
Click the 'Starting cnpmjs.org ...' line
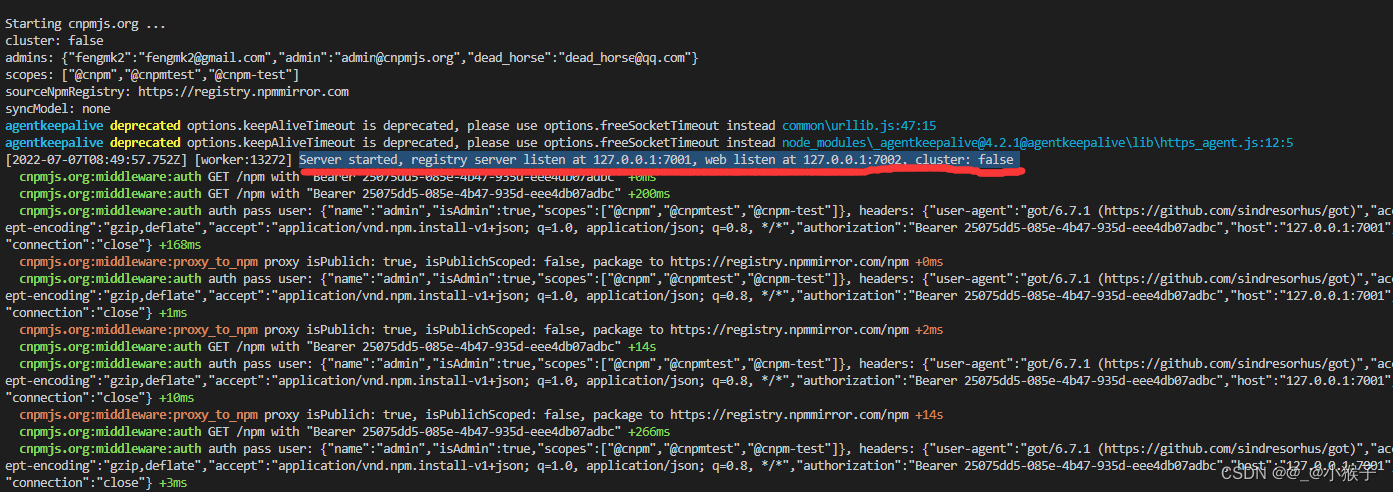pyautogui.click(x=86, y=24)
